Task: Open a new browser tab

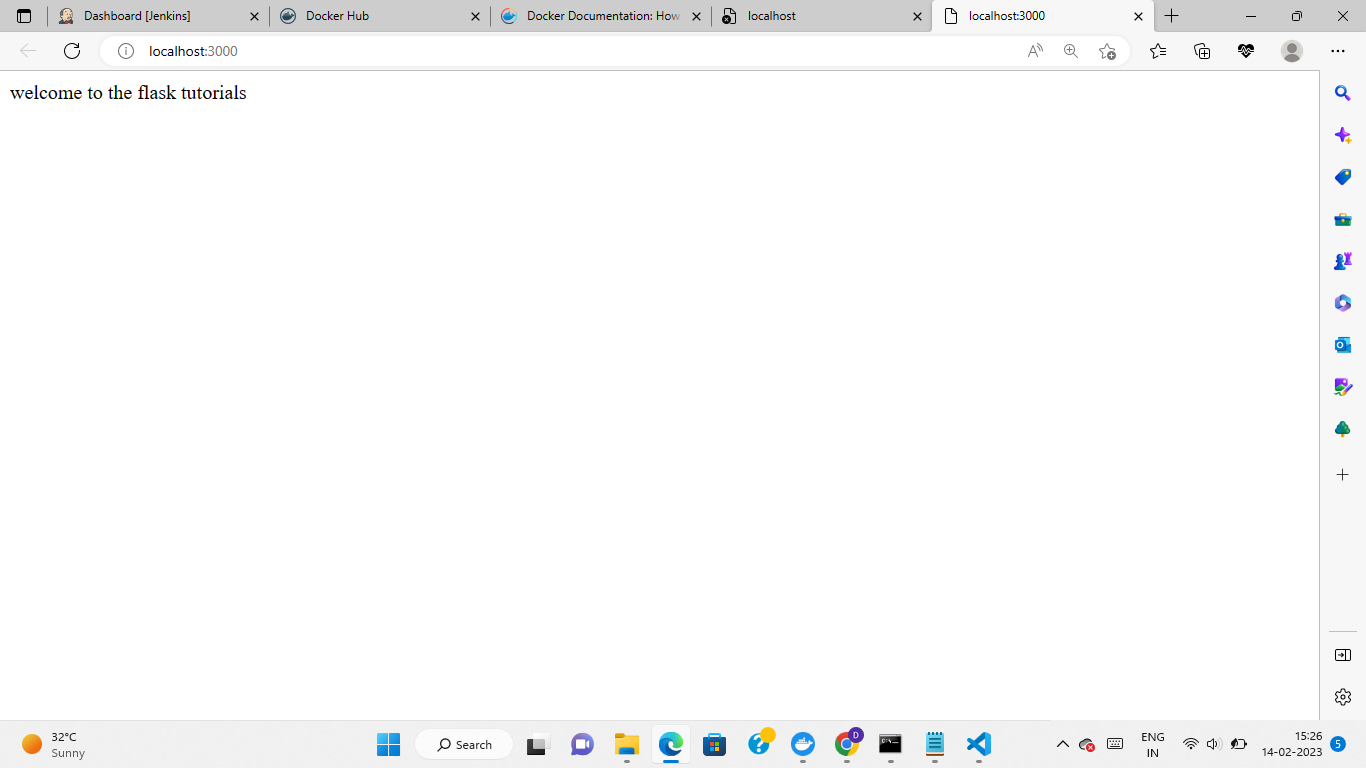Action: click(x=1171, y=16)
